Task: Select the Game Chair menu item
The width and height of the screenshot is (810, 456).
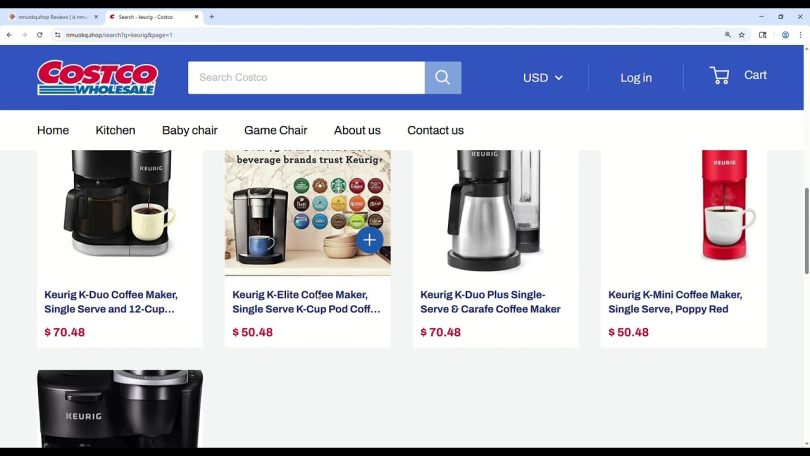Action: click(275, 130)
